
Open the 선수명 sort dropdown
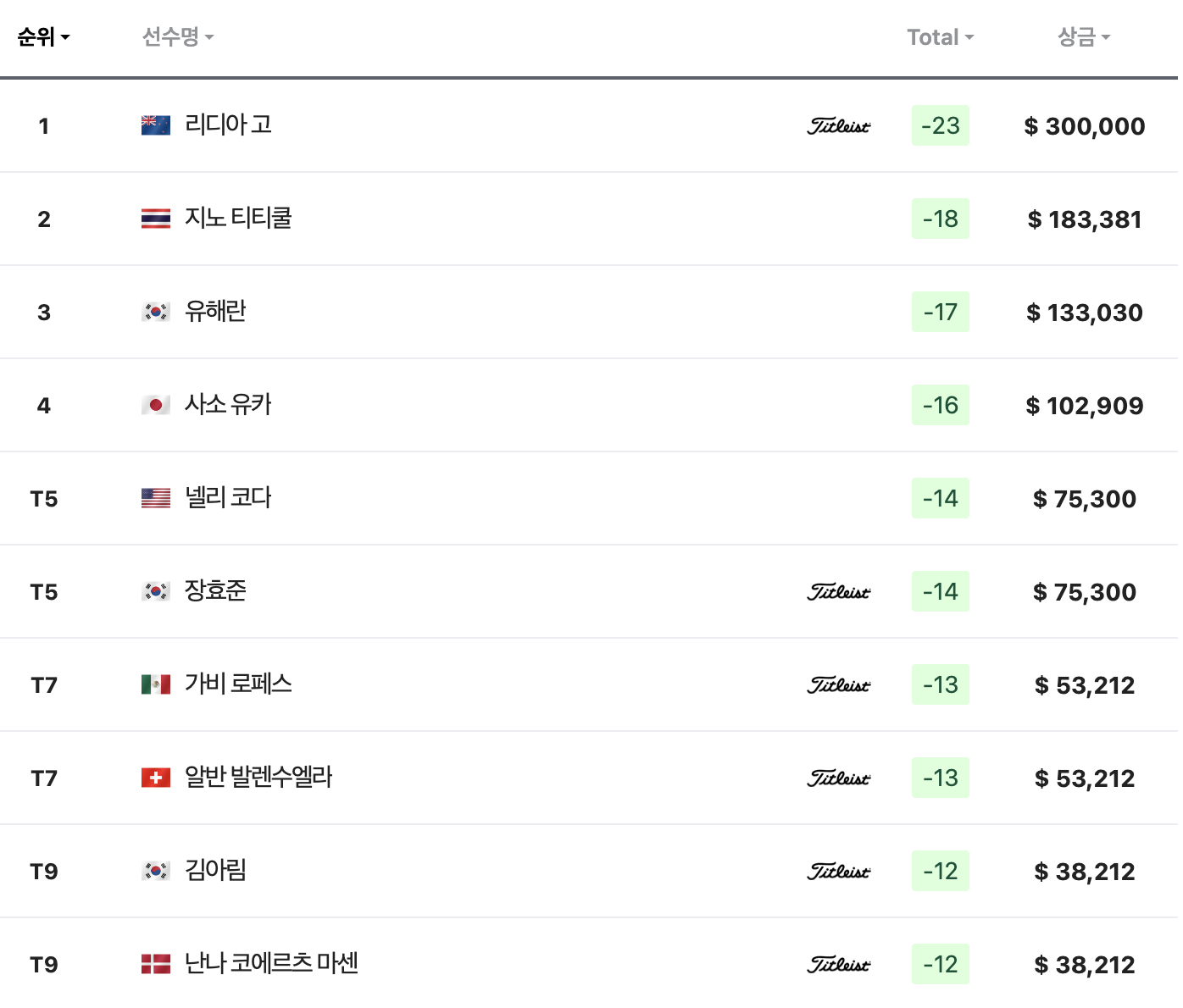[x=176, y=37]
